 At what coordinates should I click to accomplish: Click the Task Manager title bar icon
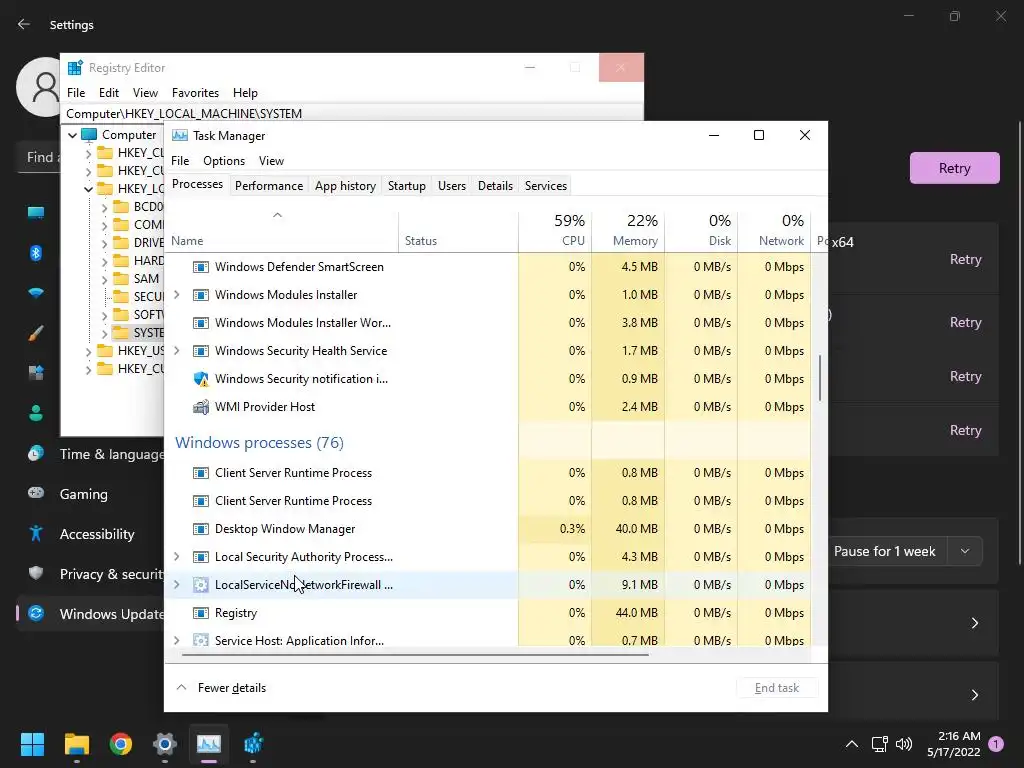coord(180,136)
